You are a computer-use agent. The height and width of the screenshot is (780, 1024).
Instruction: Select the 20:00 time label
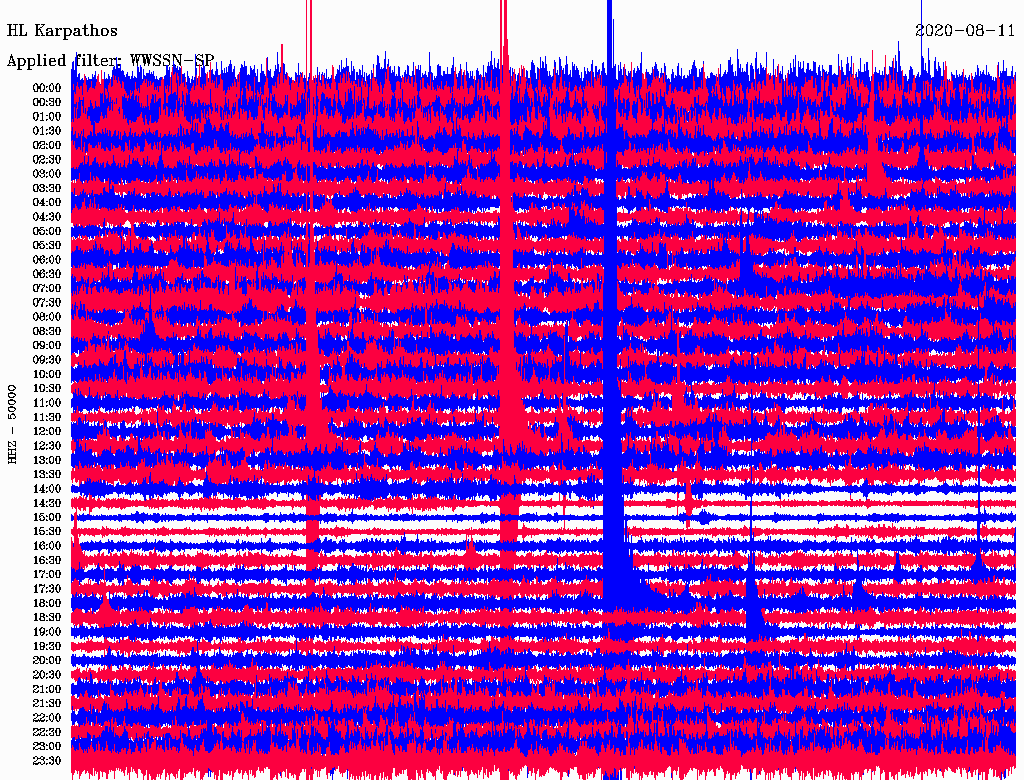(47, 660)
